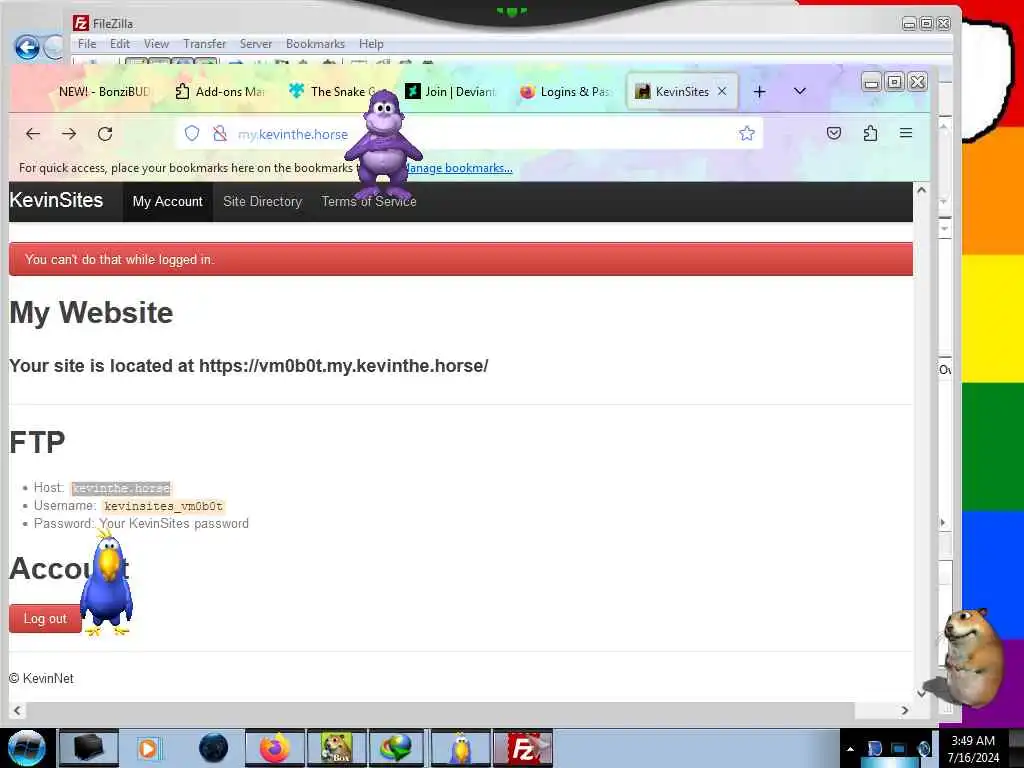The image size is (1024, 768).
Task: Close the KevinSites tab
Action: [x=722, y=91]
